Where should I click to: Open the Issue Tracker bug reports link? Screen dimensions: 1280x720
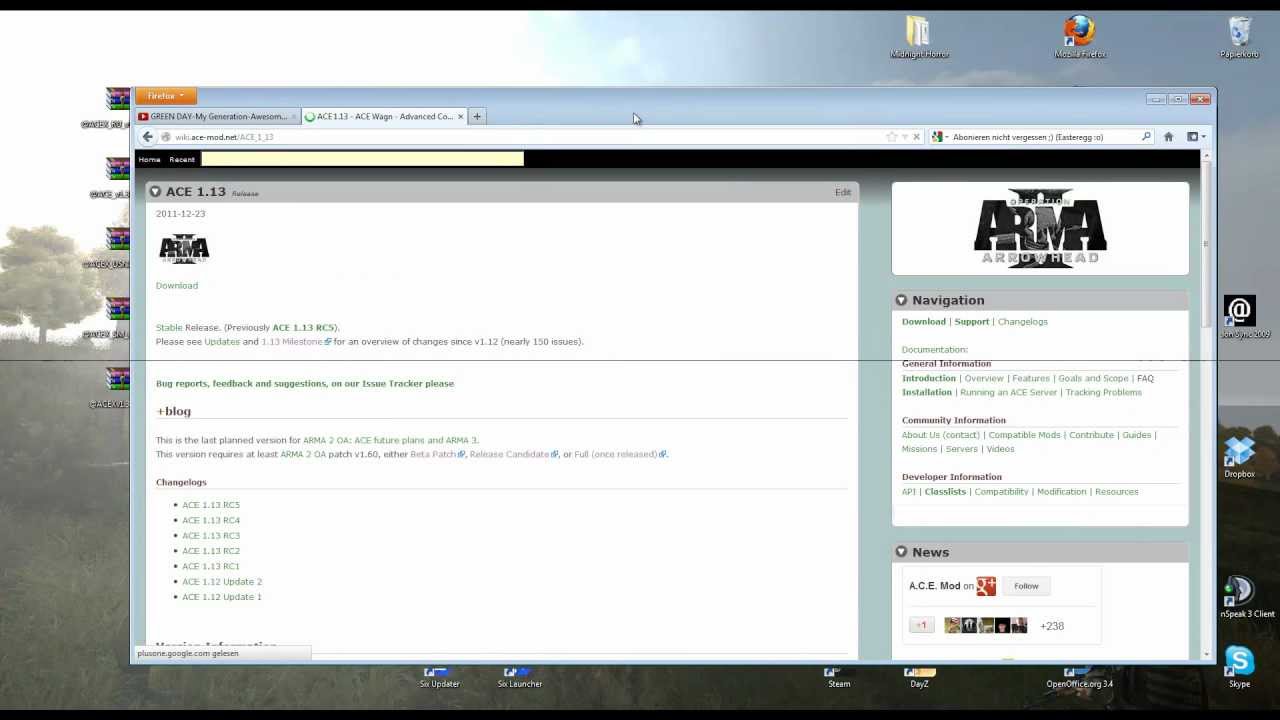pyautogui.click(x=305, y=384)
